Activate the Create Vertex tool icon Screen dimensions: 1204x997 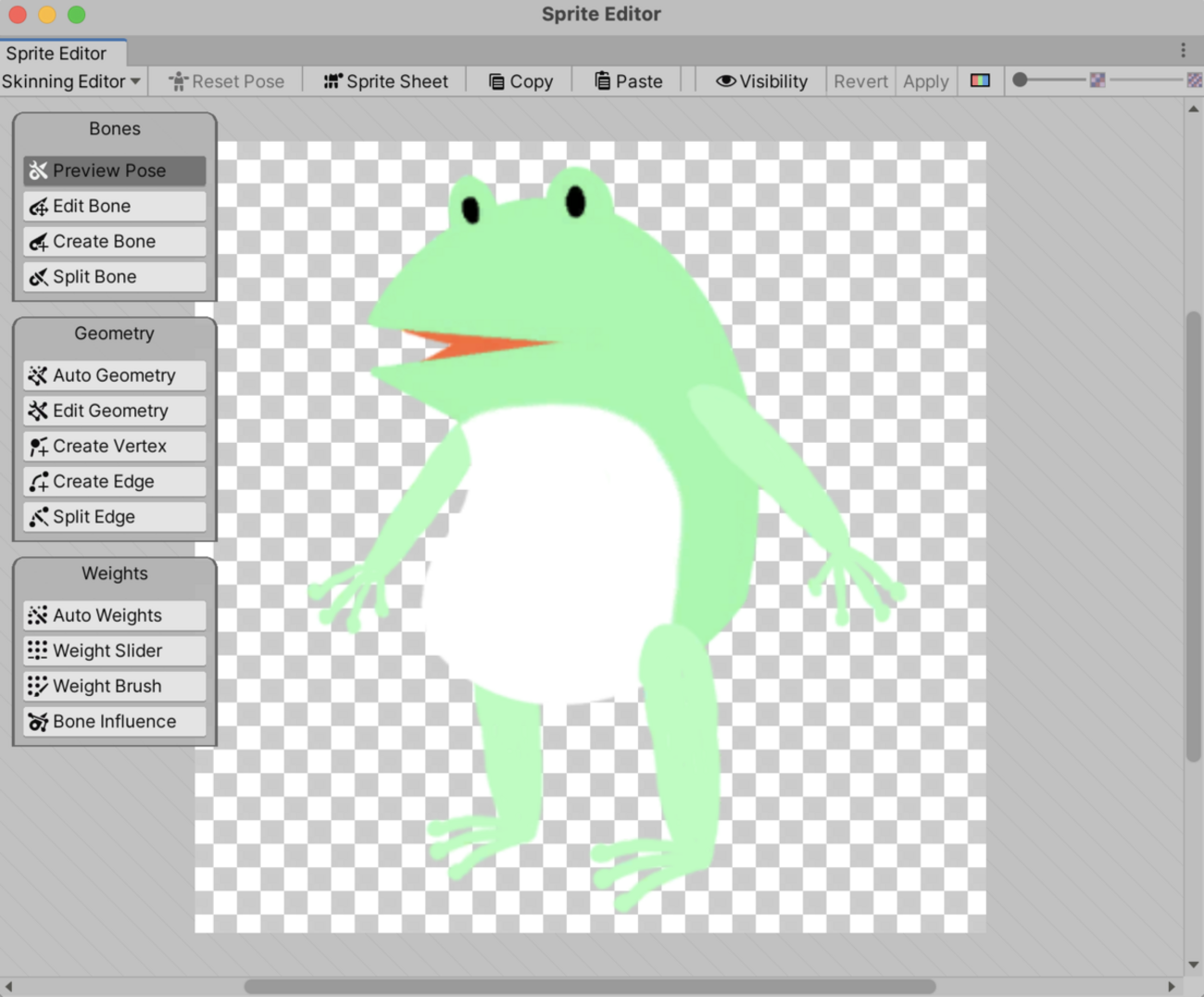38,447
